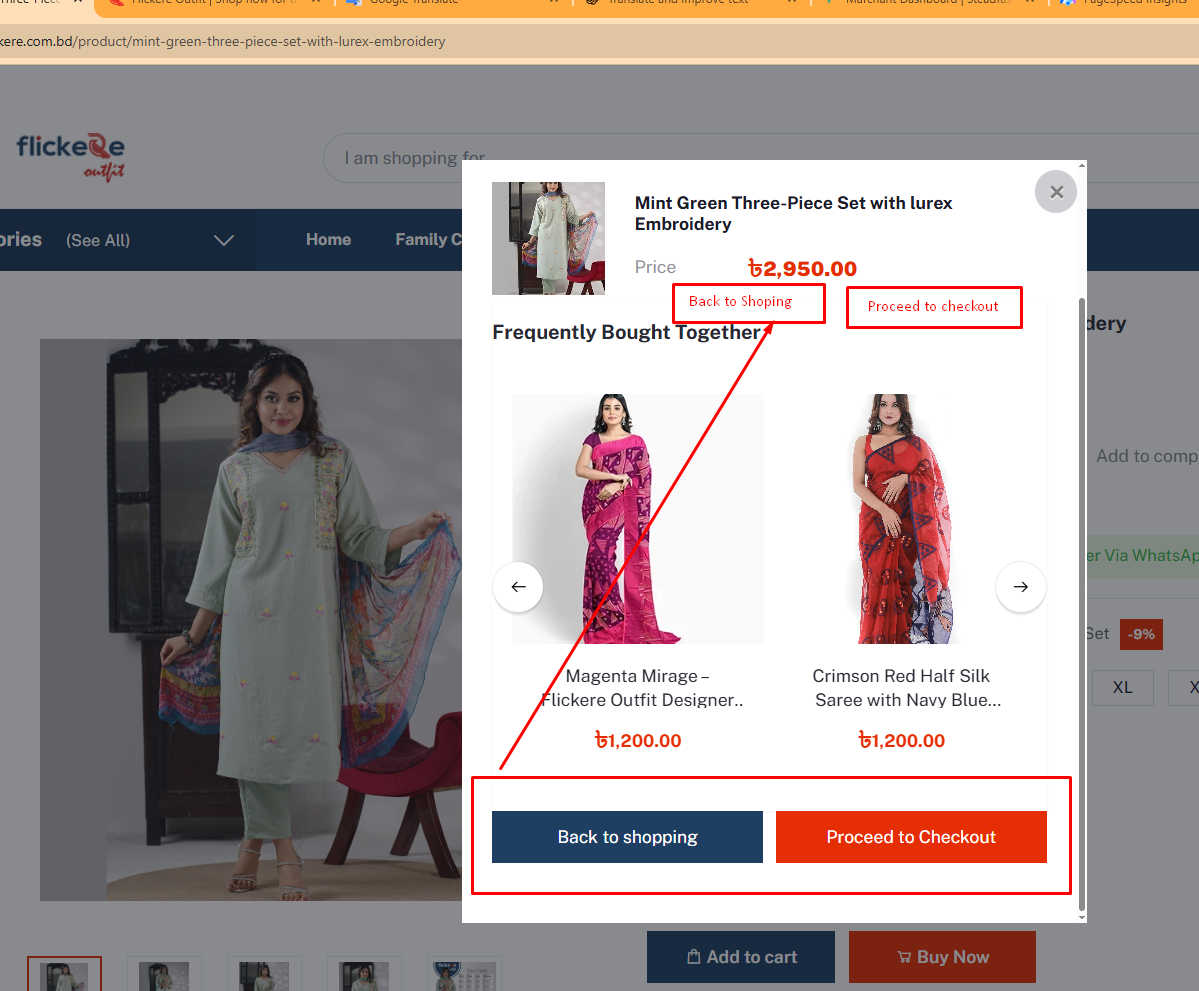This screenshot has height=991, width=1199.
Task: Open Magenta Mirage product title link
Action: (637, 688)
